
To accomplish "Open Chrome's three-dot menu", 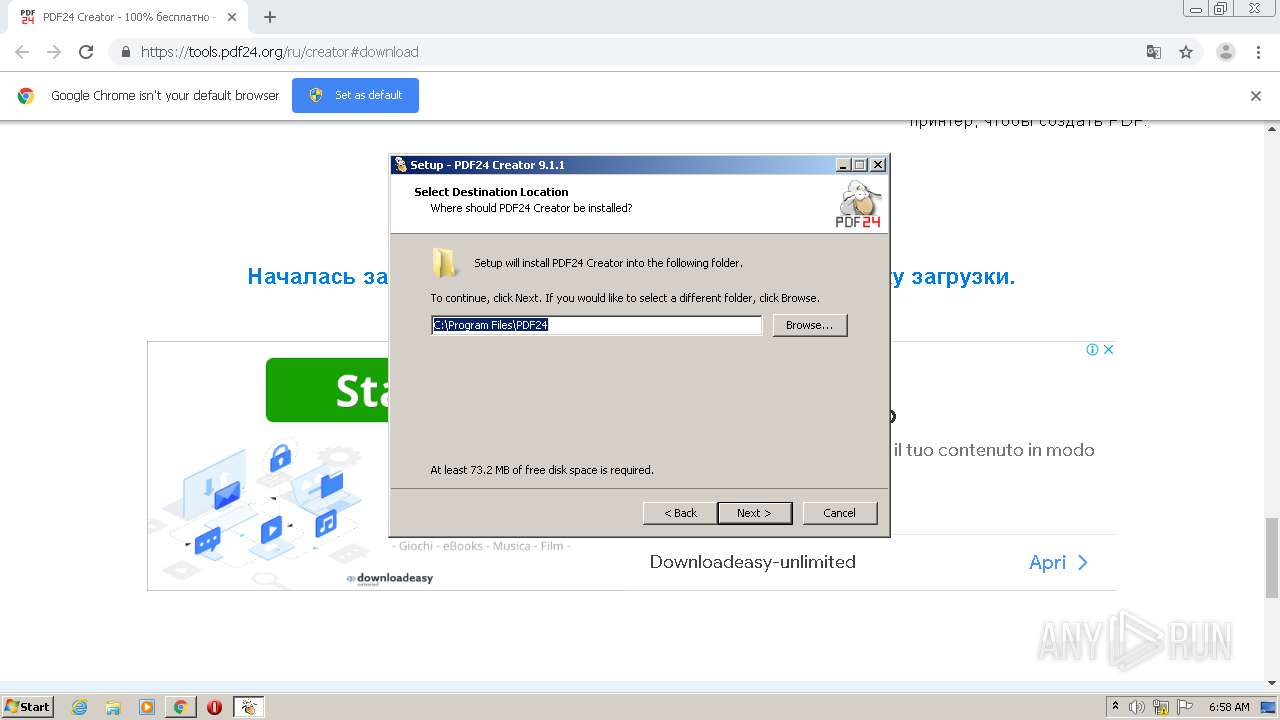I will click(1258, 52).
